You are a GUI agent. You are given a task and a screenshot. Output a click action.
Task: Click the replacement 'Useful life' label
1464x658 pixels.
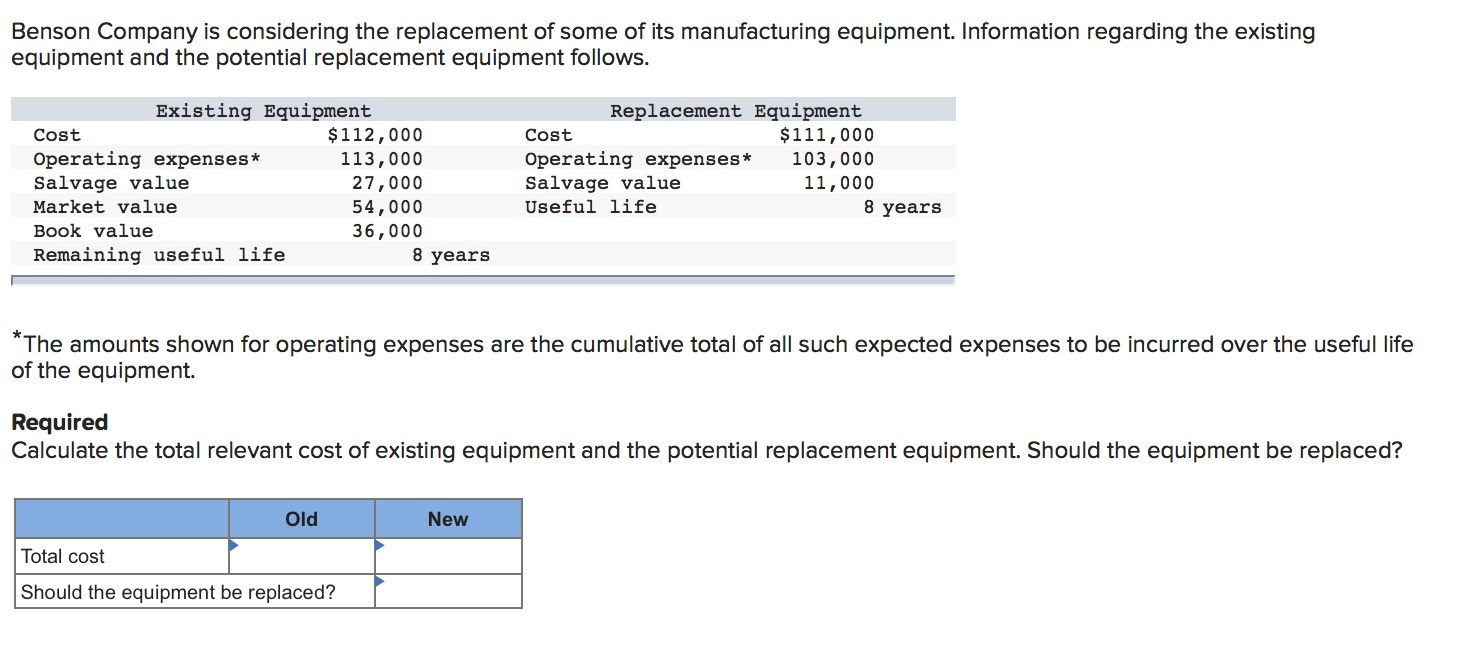coord(591,207)
